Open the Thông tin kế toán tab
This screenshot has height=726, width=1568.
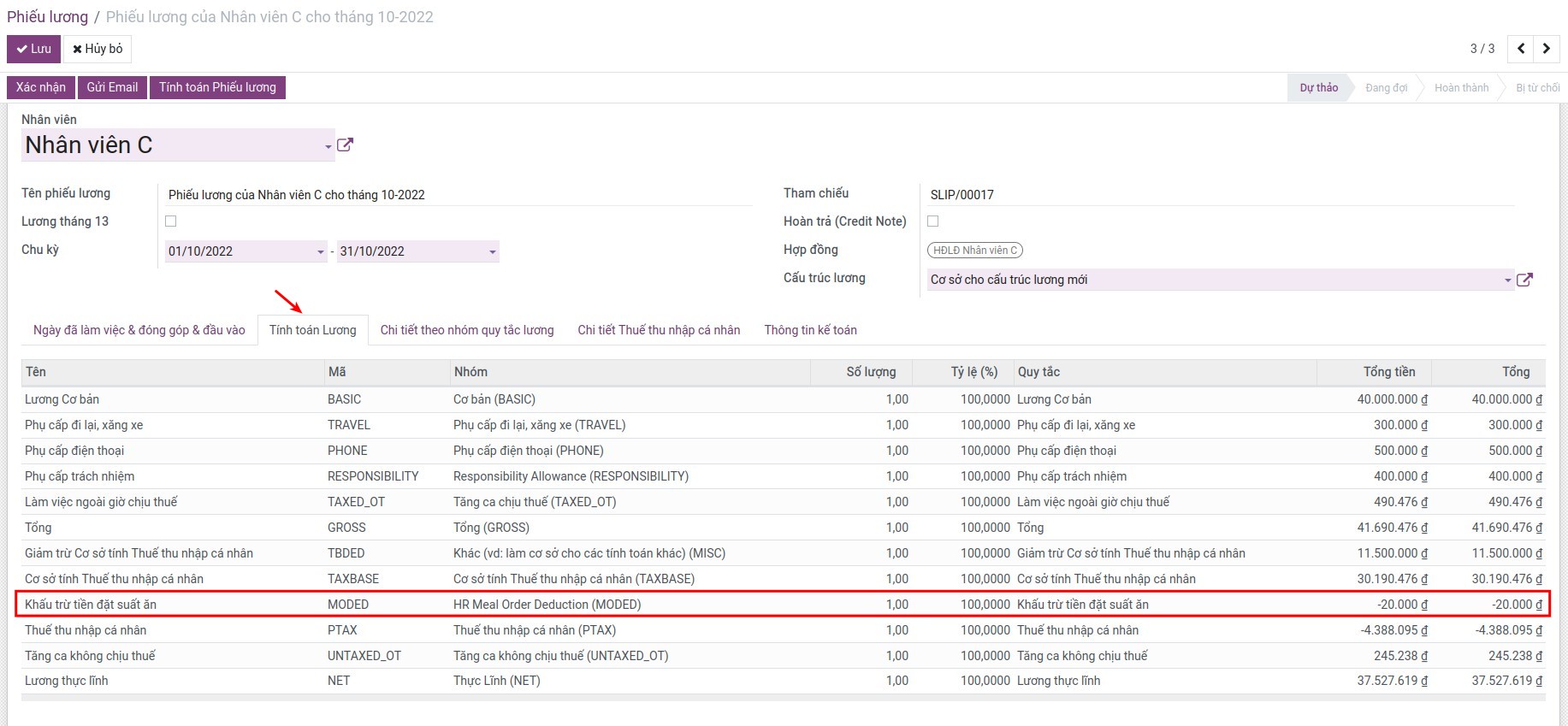click(810, 330)
